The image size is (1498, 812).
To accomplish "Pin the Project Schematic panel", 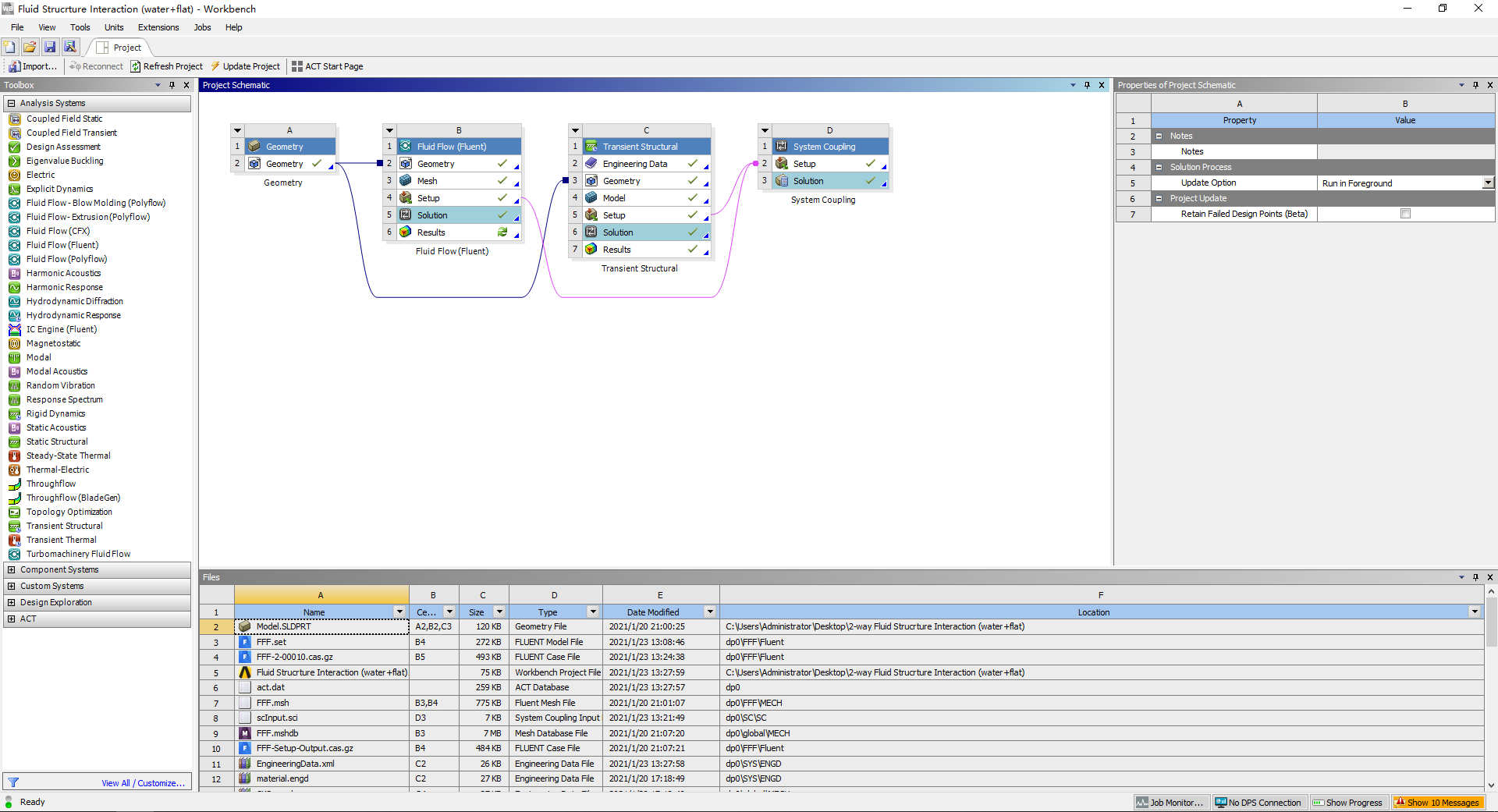I will (1087, 85).
